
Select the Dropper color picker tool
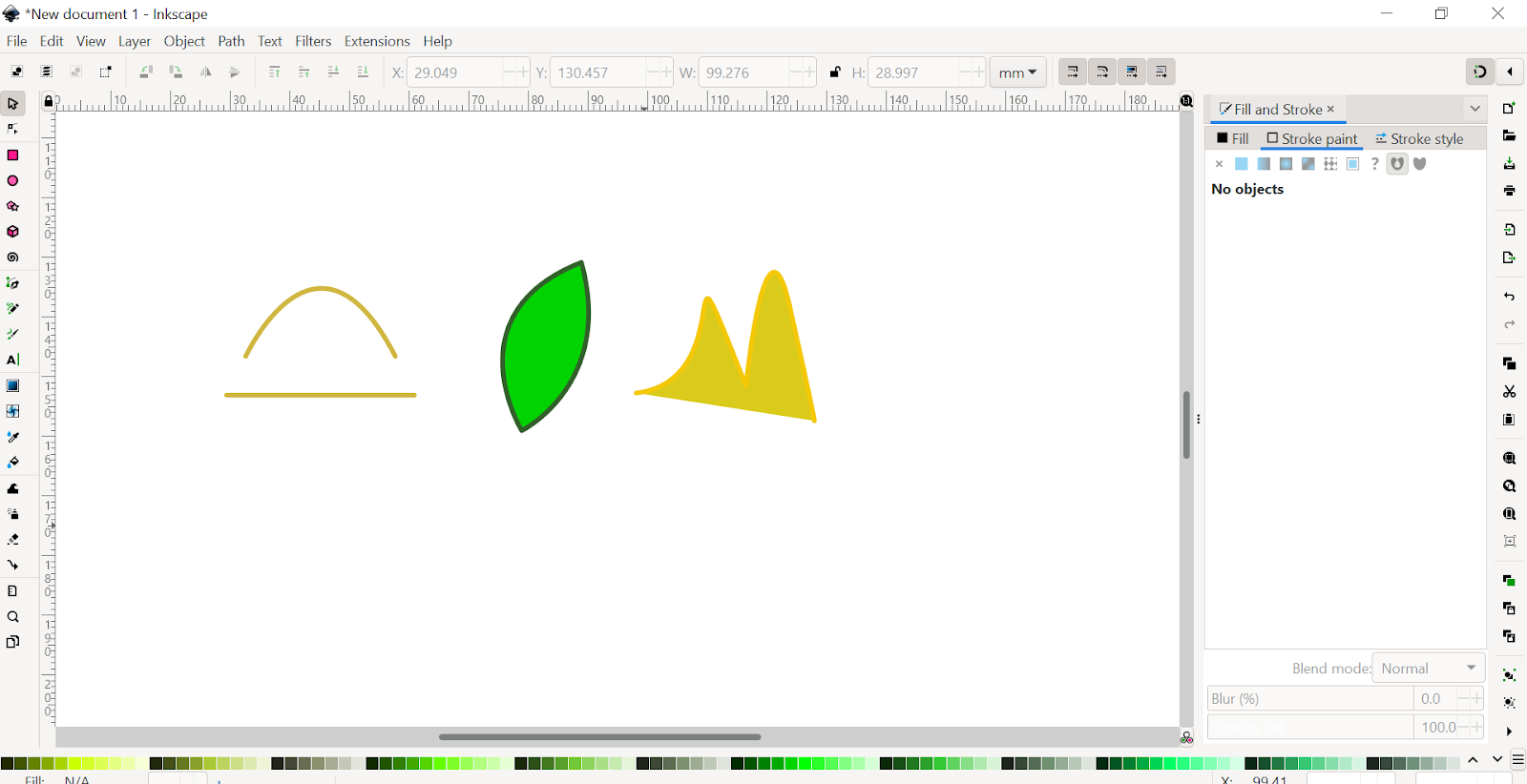click(13, 437)
